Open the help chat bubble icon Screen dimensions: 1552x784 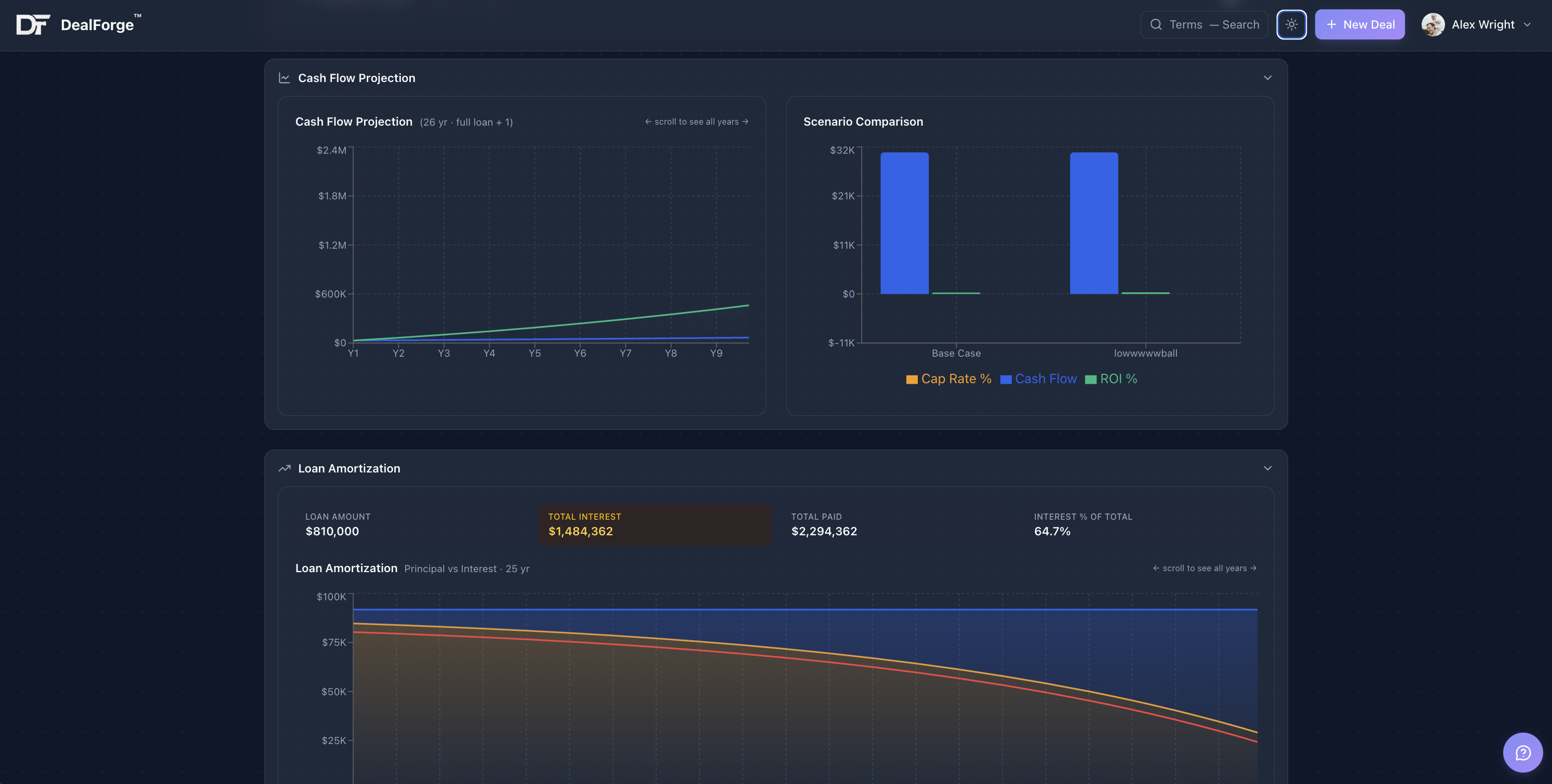coord(1522,752)
